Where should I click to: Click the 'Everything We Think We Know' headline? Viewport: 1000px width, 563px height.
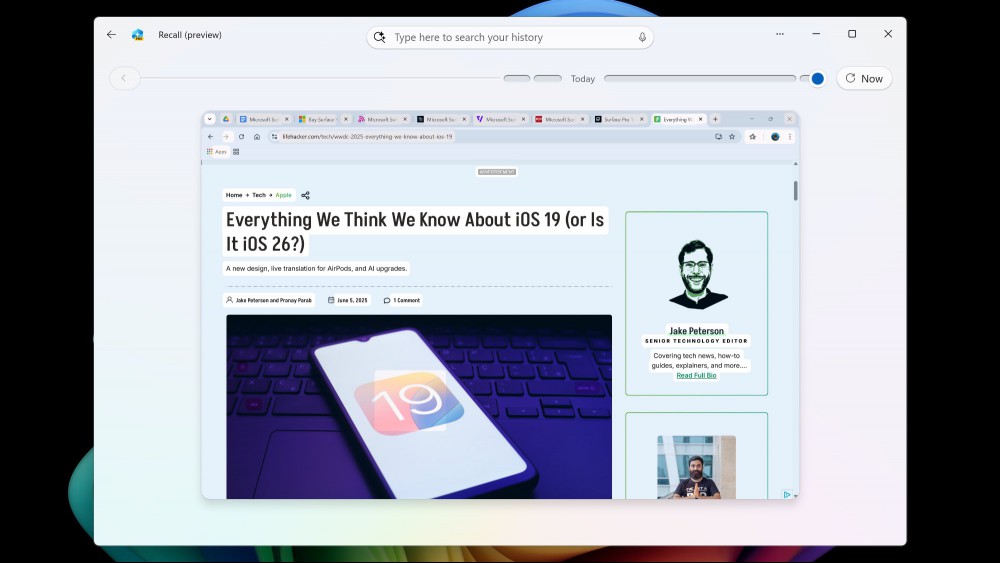415,231
